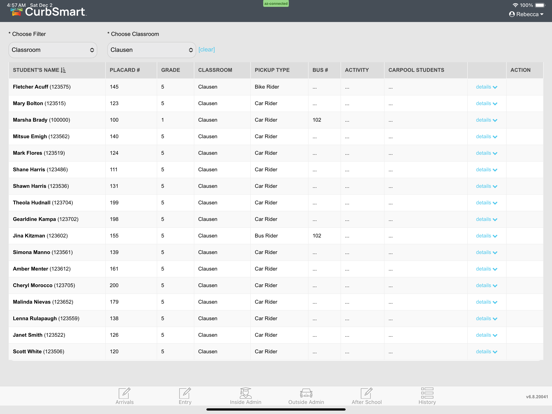Image resolution: width=552 pixels, height=414 pixels.
Task: Select student name Cheryl Morocco
Action: pyautogui.click(x=32, y=286)
